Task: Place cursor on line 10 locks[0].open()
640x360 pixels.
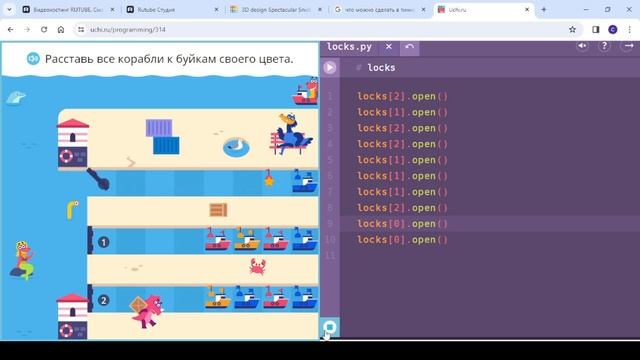Action: [x=402, y=240]
